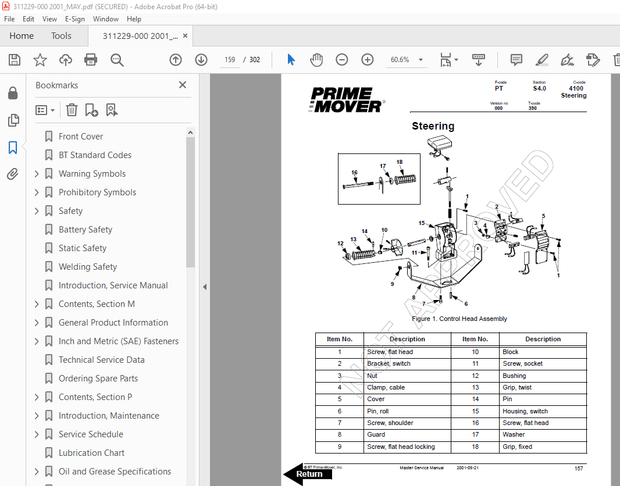Expand Contents, Section P bookmark
620x486 pixels.
pyautogui.click(x=36, y=397)
